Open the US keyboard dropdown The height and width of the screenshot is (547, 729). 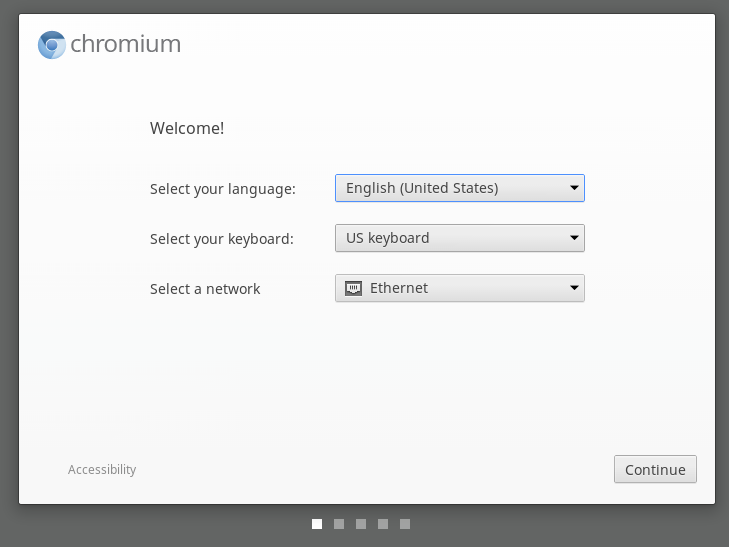point(460,238)
